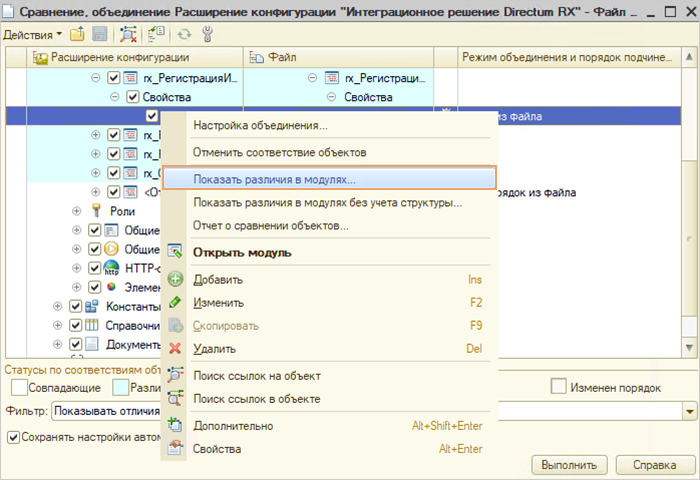Select Показать различия в модулях... menu item

coord(274,179)
